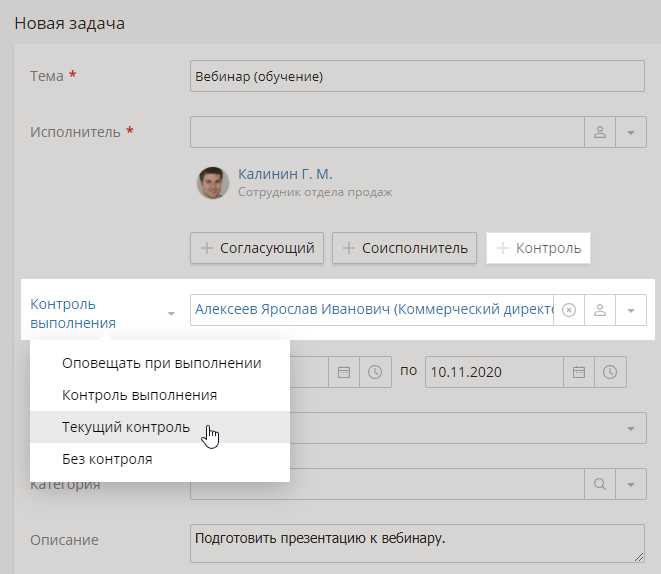Open the start time clock picker
Viewport: 661px width, 574px height.
(x=374, y=372)
